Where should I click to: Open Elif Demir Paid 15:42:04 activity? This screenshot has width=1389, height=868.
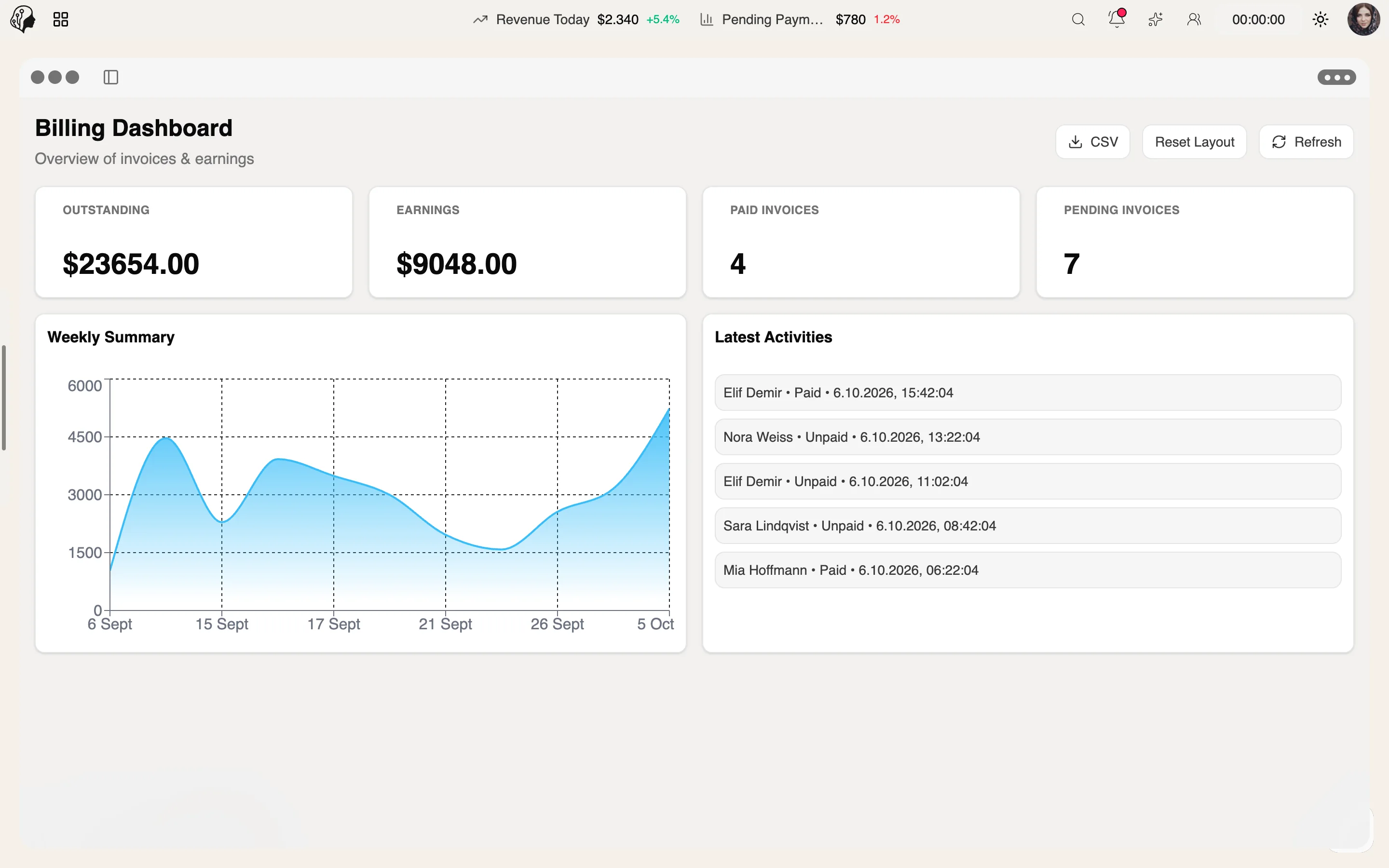1028,393
